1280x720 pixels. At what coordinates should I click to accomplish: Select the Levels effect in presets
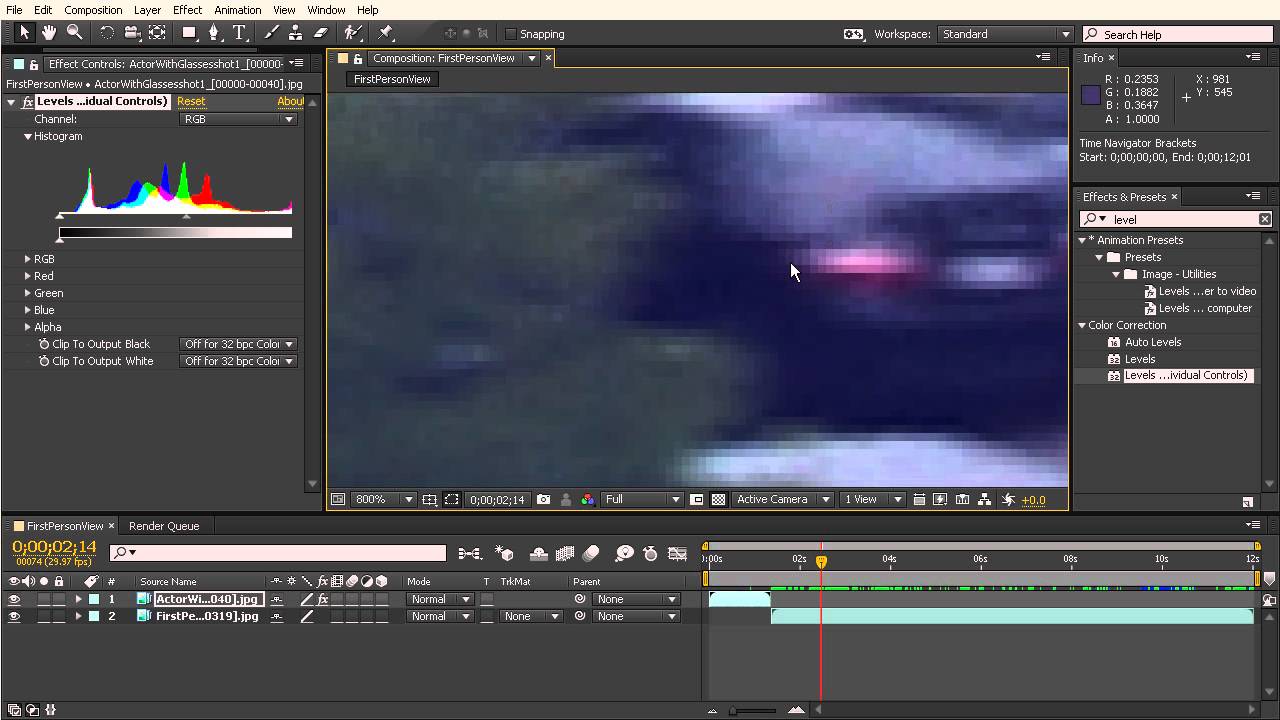1140,359
